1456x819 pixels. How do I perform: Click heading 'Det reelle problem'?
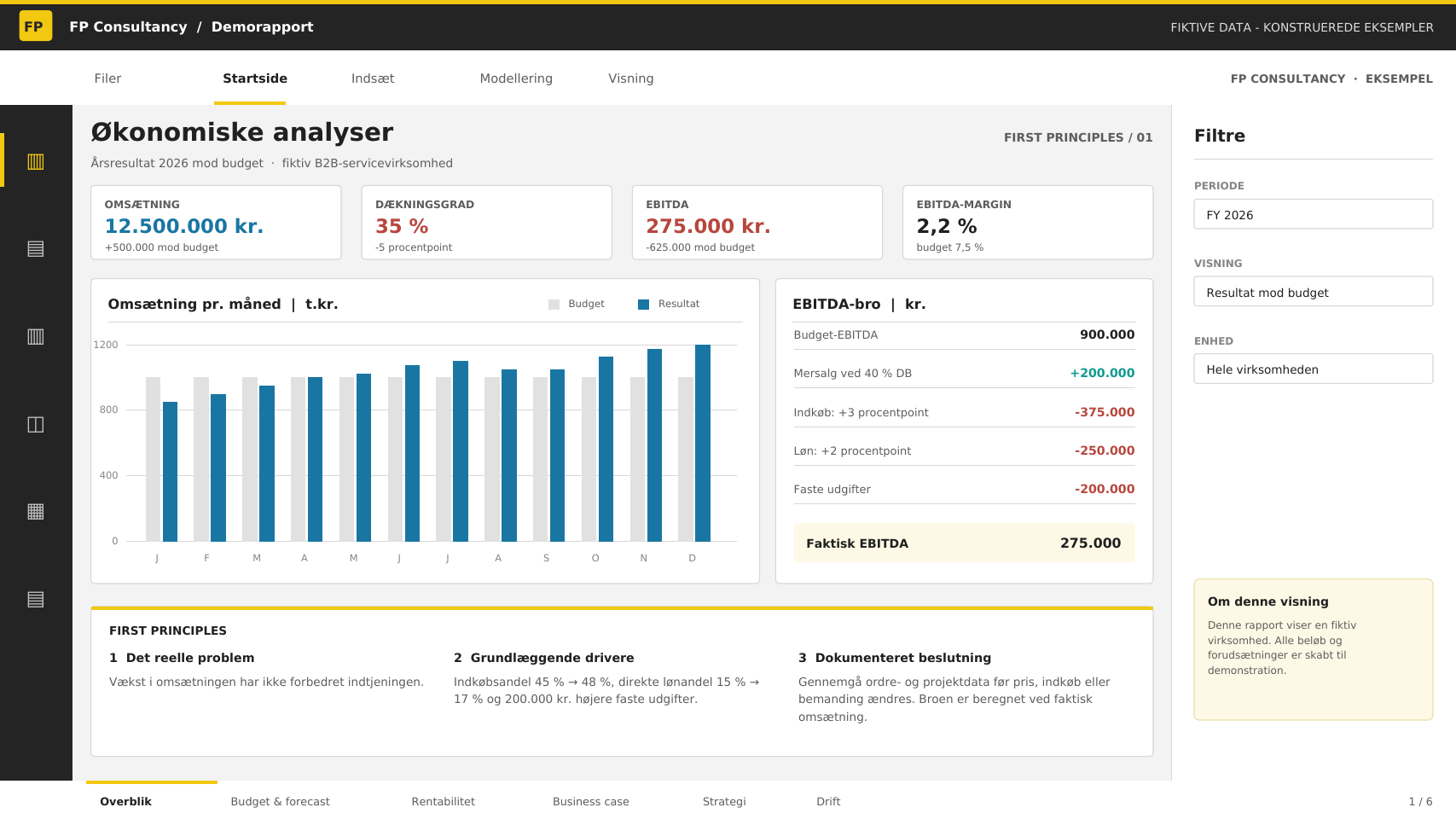pyautogui.click(x=190, y=658)
